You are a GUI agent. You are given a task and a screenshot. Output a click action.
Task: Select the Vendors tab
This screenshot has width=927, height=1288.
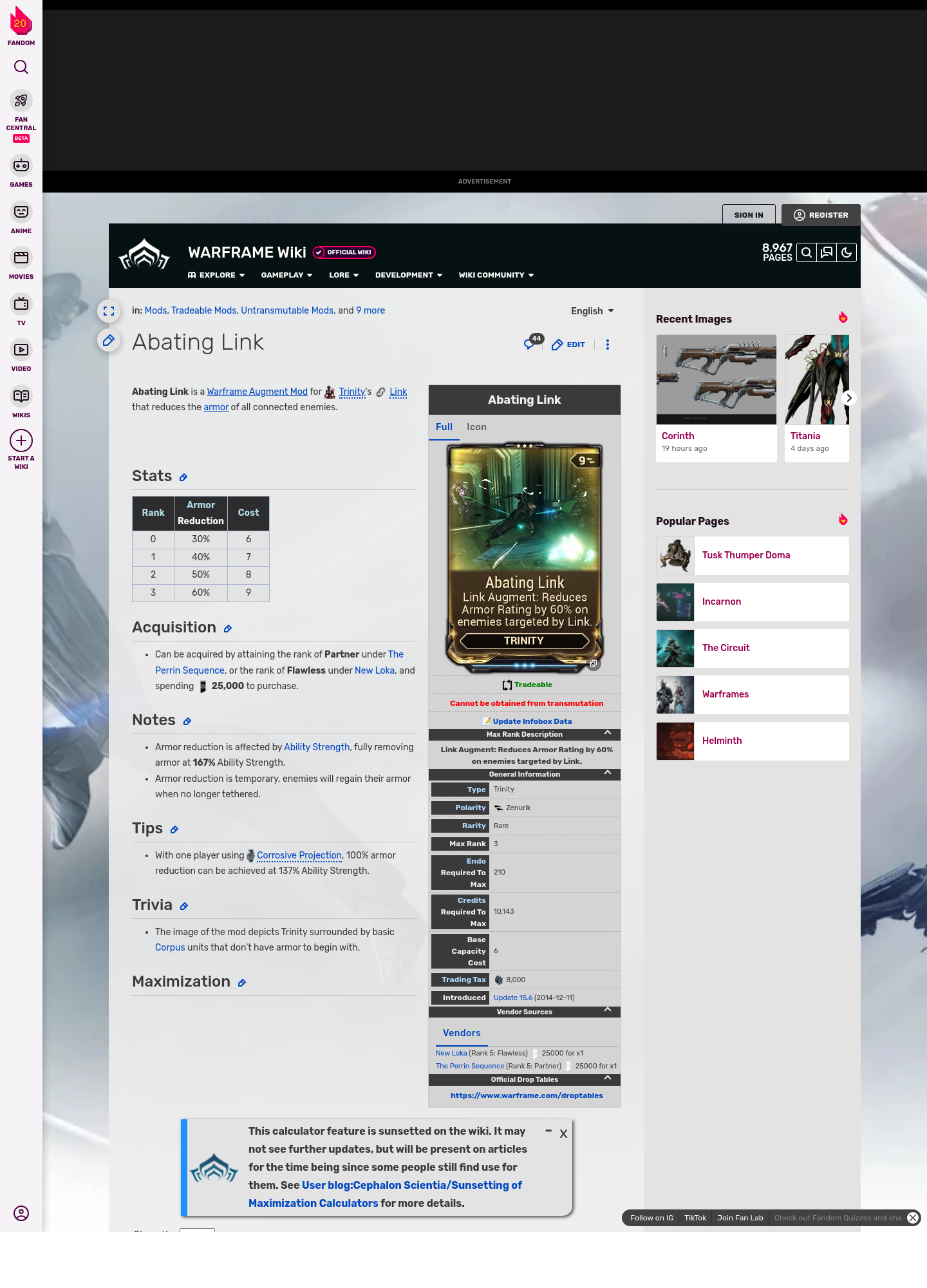[x=462, y=1033]
